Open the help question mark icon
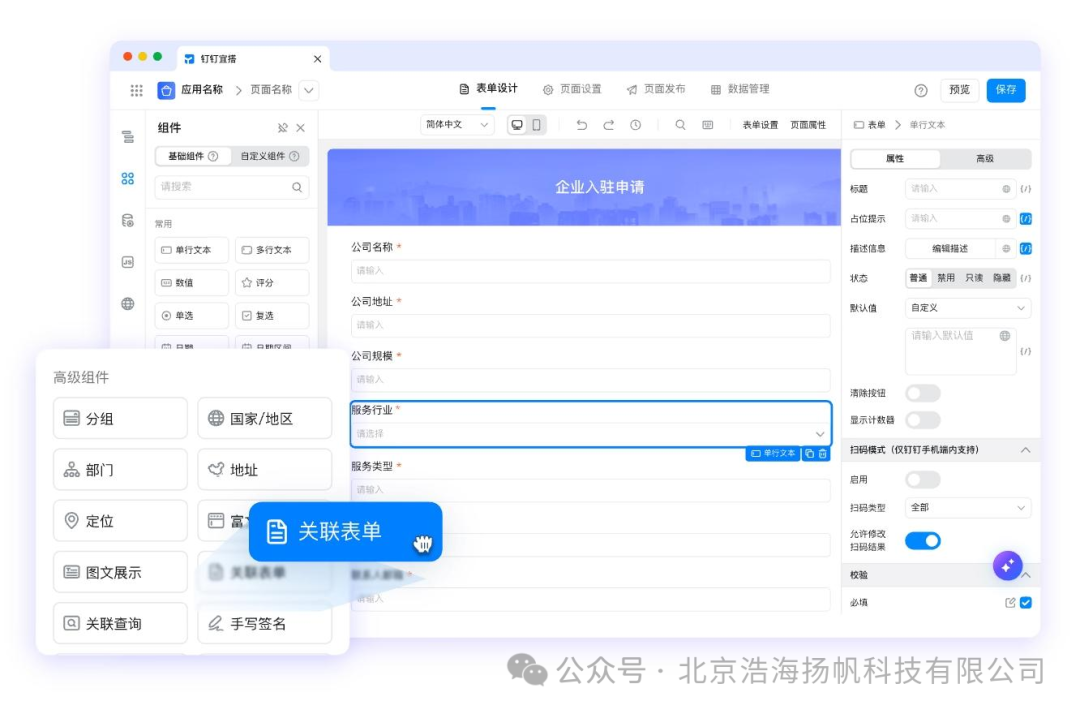The width and height of the screenshot is (1080, 714). 920,90
